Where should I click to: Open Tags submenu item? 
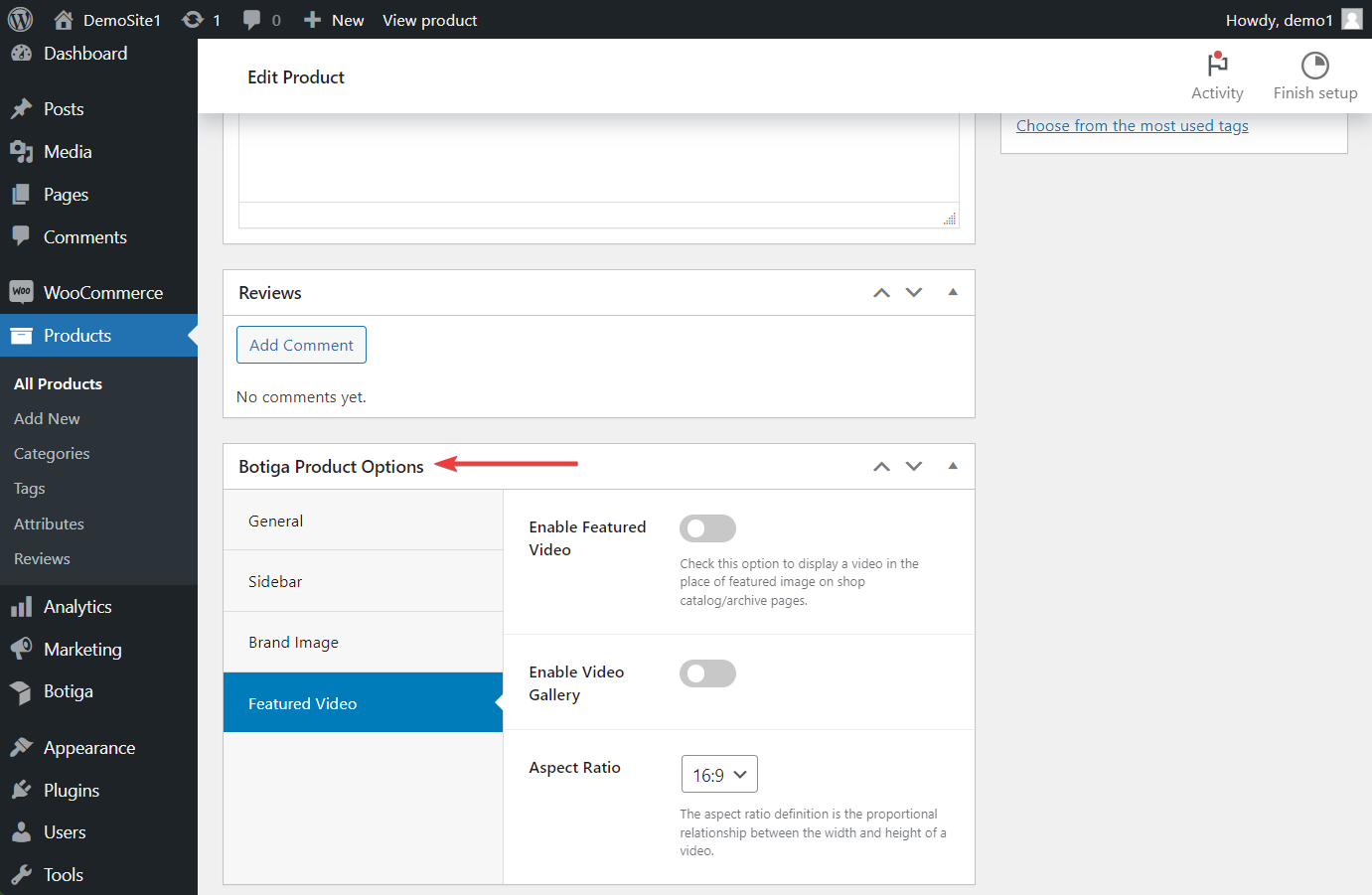pos(30,489)
